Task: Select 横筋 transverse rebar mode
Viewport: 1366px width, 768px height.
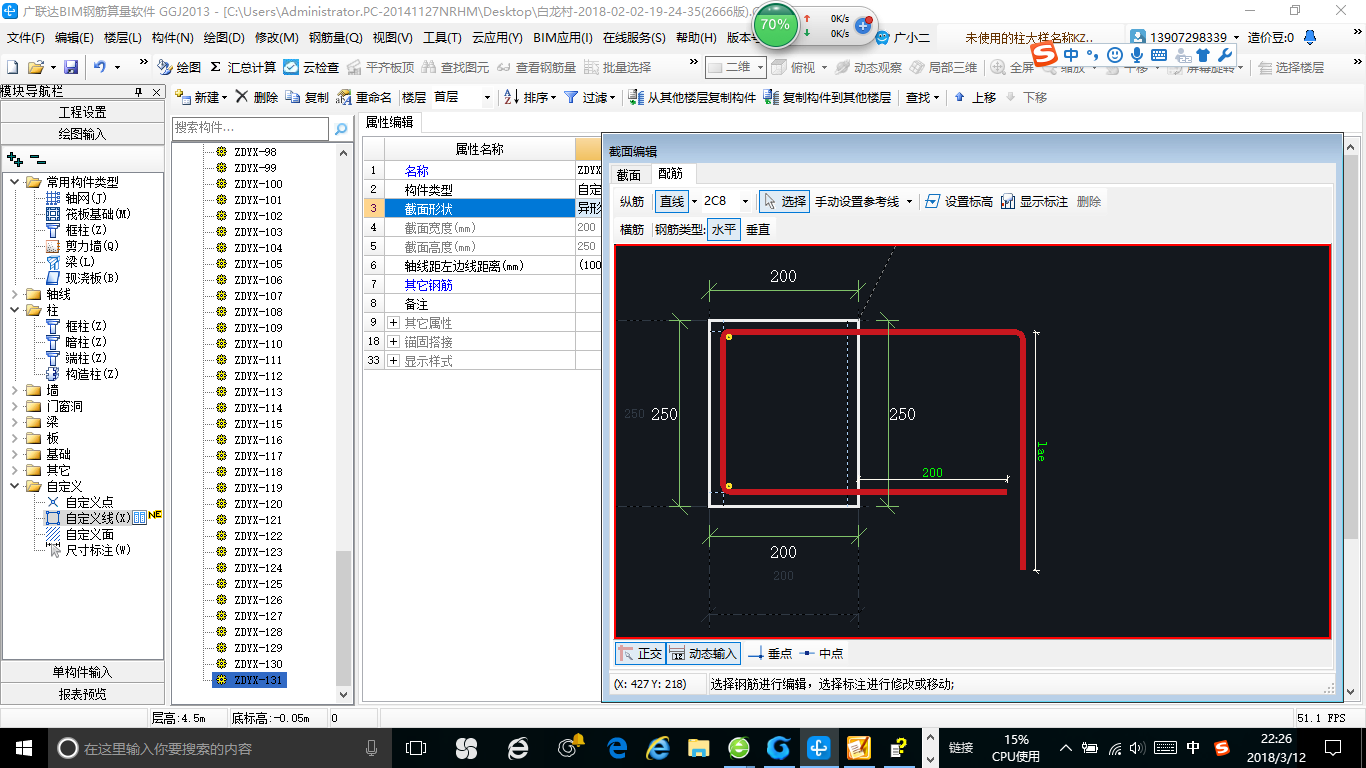Action: click(x=632, y=229)
